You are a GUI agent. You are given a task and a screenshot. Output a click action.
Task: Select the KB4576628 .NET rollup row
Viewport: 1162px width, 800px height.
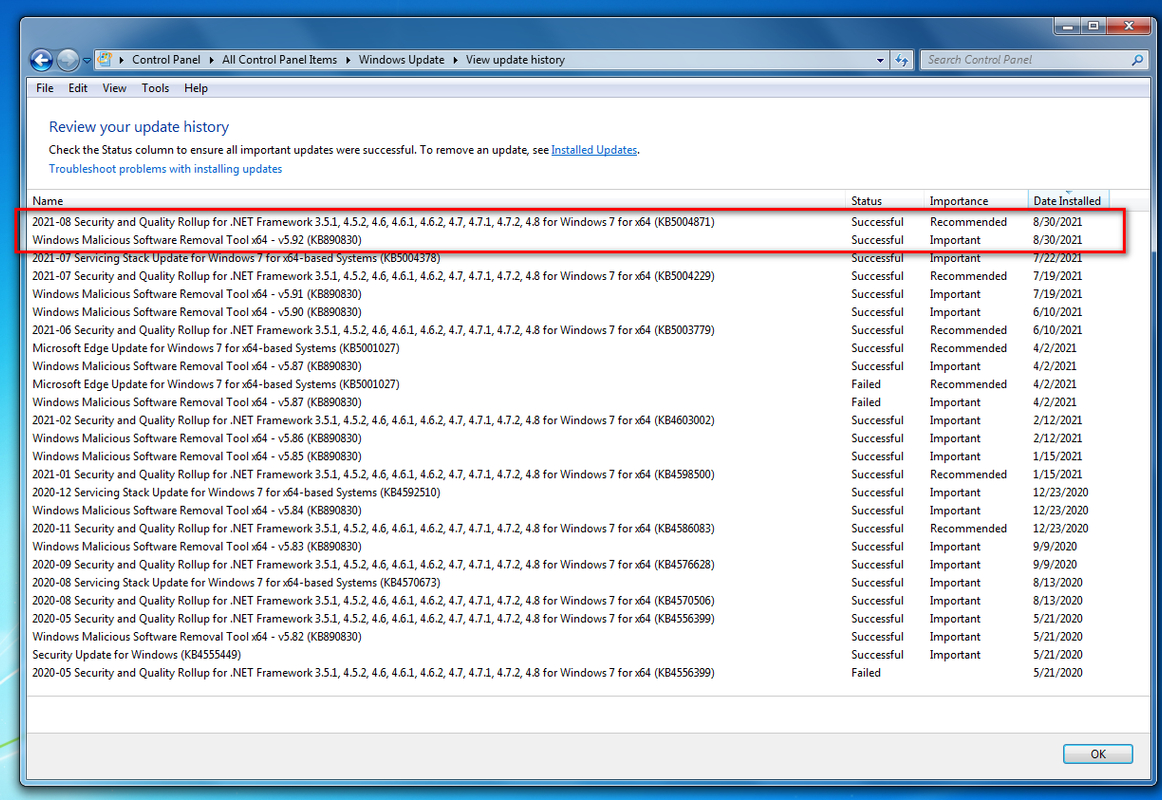(569, 564)
